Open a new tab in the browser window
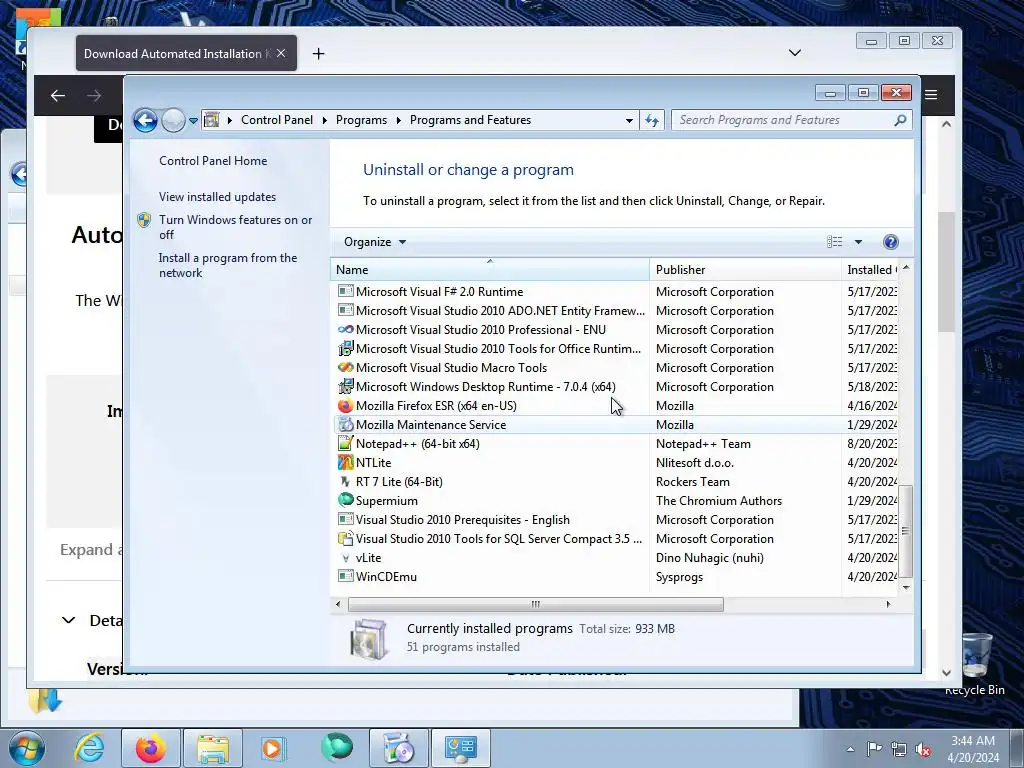 pyautogui.click(x=319, y=54)
